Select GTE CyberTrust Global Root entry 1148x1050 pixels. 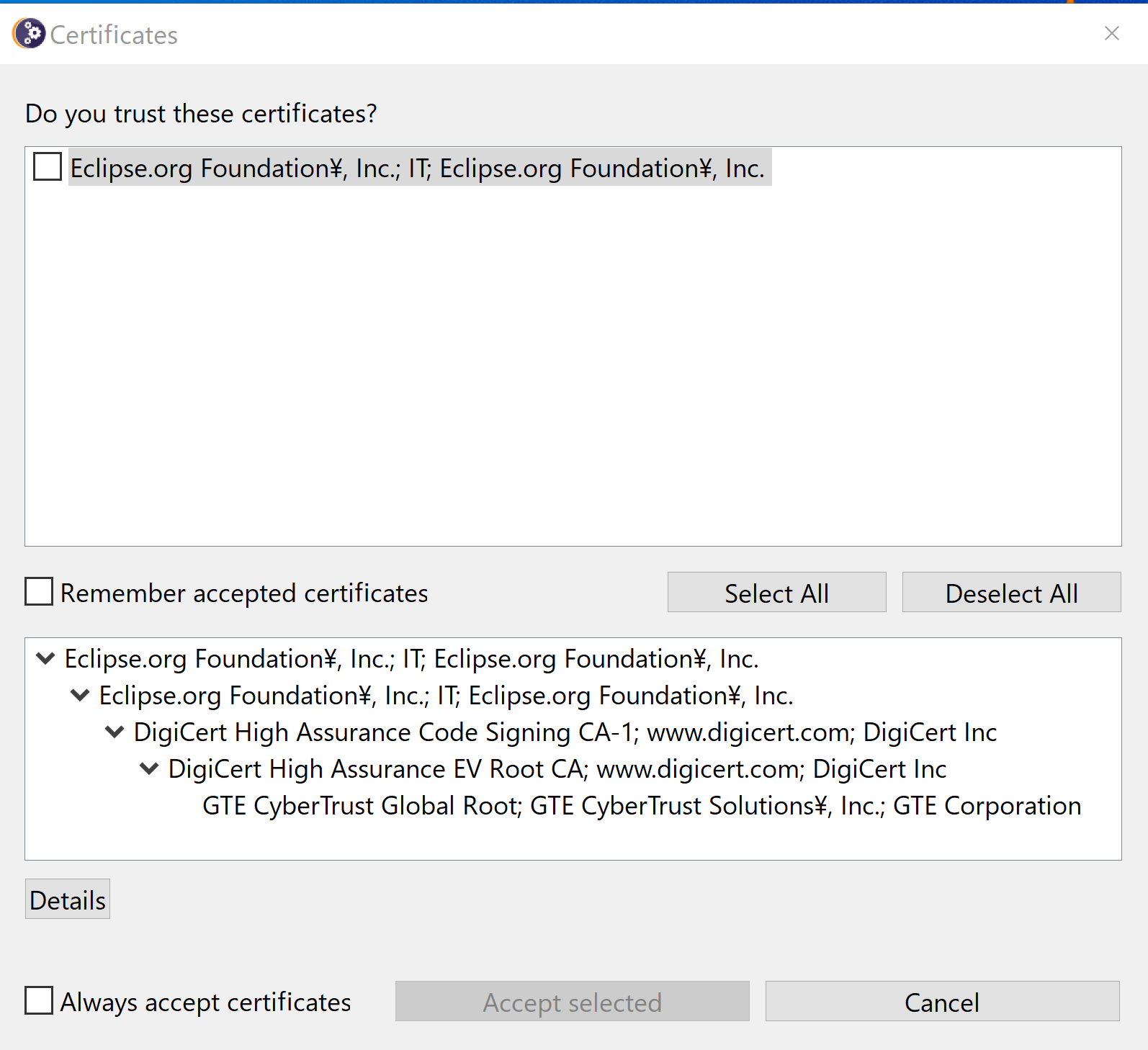642,806
